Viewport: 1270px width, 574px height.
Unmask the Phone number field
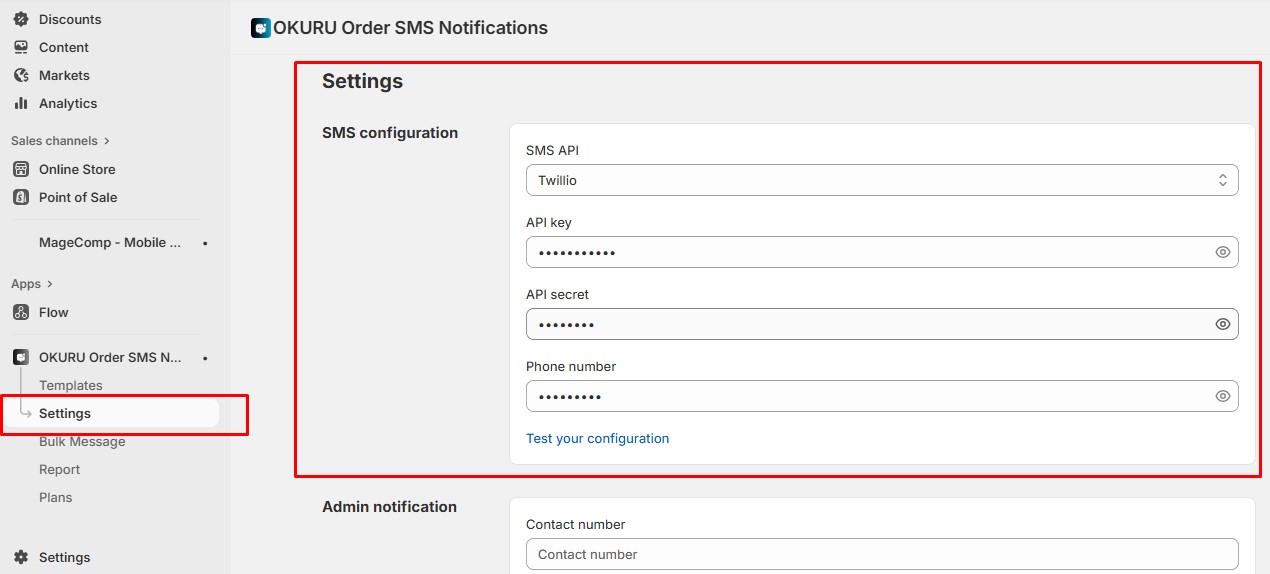tap(1222, 396)
